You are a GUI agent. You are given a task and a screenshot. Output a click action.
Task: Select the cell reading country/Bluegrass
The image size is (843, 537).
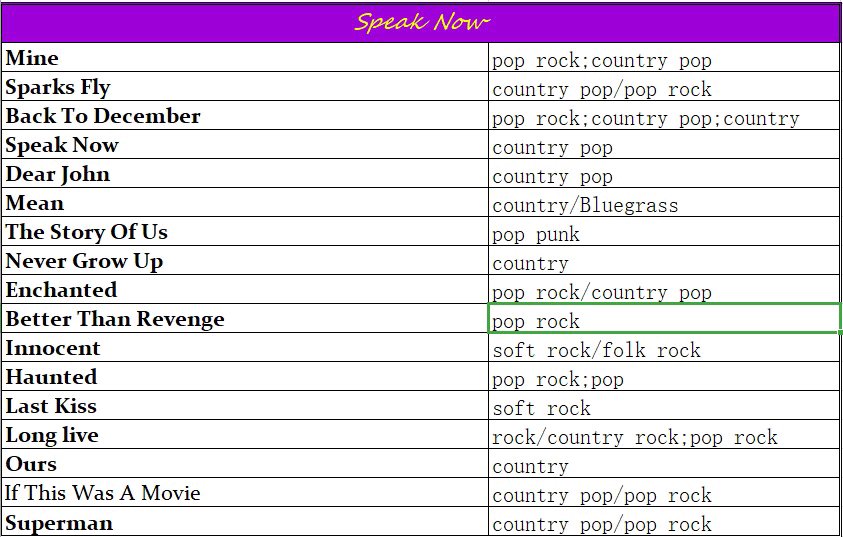point(664,202)
